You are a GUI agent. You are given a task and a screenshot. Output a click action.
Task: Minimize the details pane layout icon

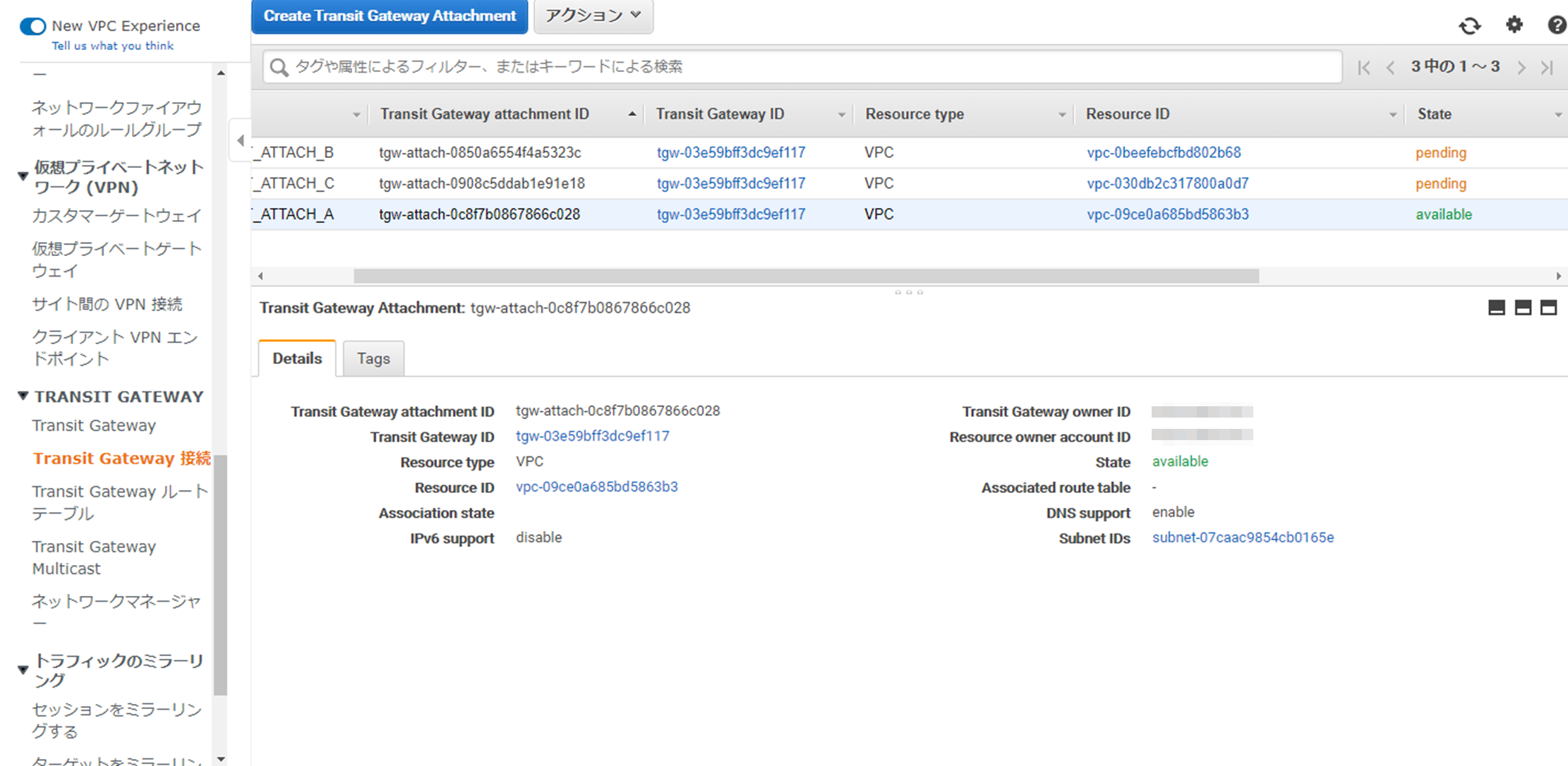(x=1496, y=308)
